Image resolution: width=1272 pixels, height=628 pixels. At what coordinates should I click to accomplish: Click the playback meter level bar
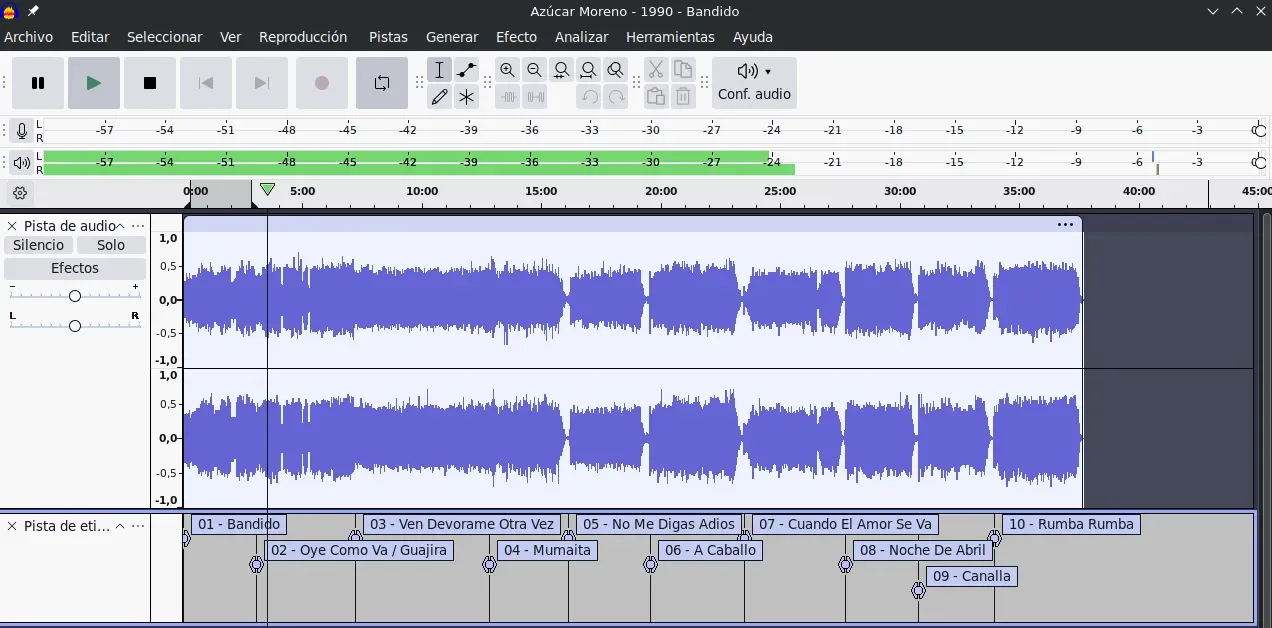(x=420, y=163)
